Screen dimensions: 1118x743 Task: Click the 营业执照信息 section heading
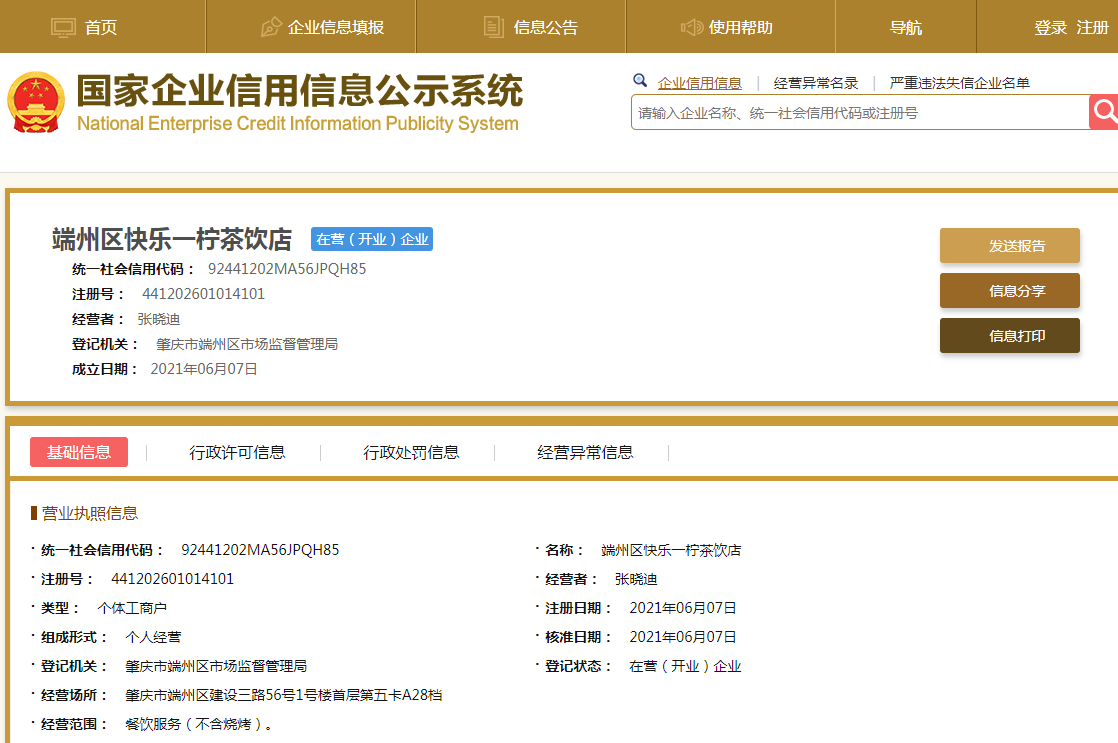[x=90, y=513]
